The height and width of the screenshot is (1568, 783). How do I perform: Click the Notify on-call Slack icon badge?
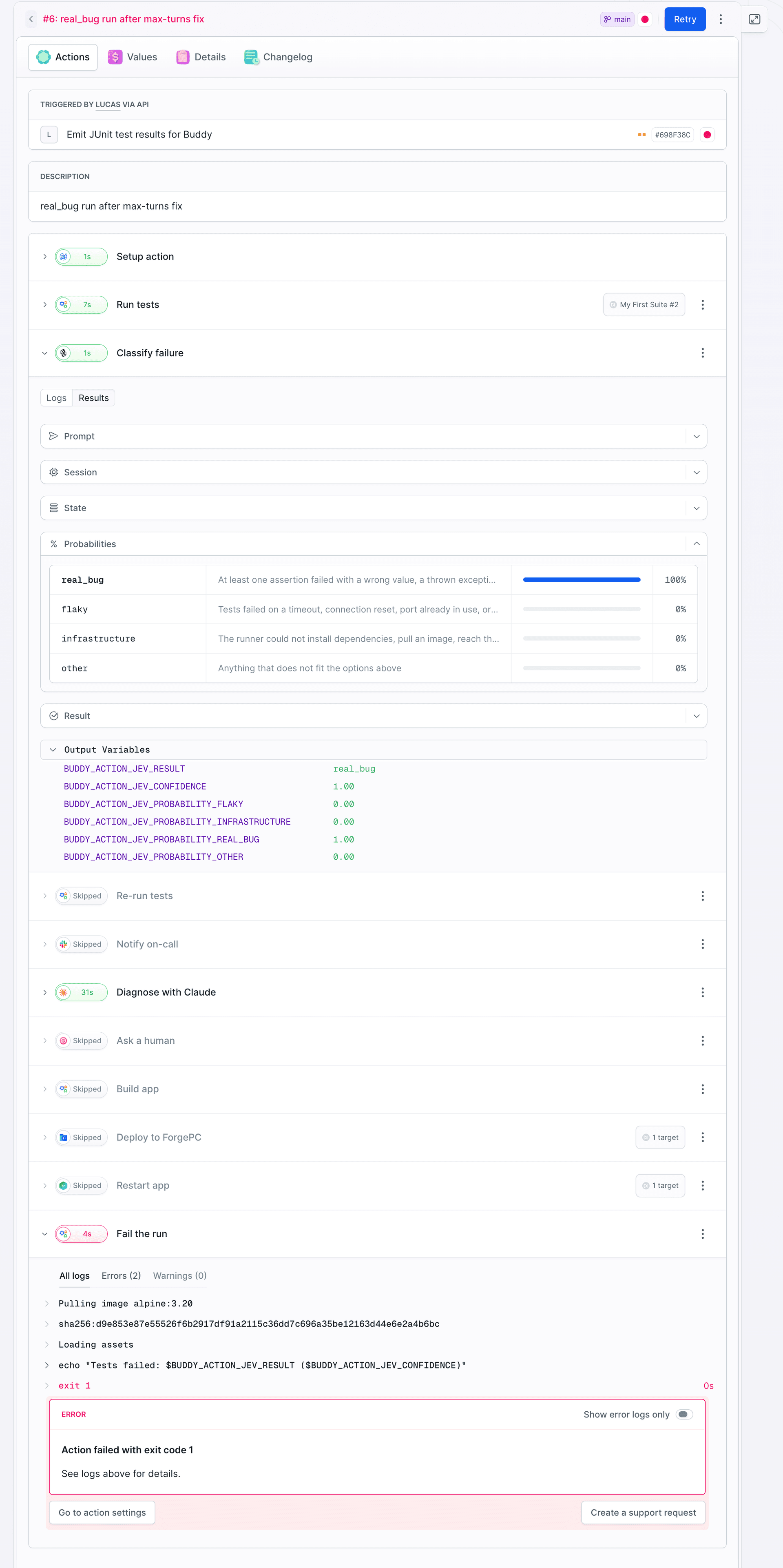[x=64, y=944]
